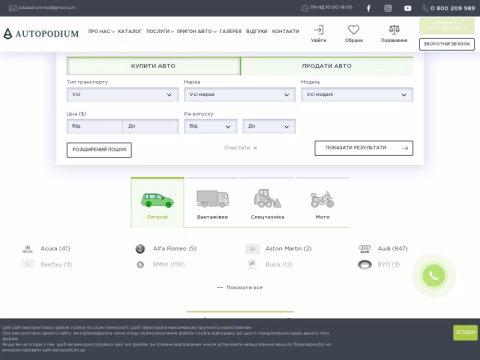Select the Спецтехніка machinery category
480x360 pixels.
pyautogui.click(x=267, y=203)
